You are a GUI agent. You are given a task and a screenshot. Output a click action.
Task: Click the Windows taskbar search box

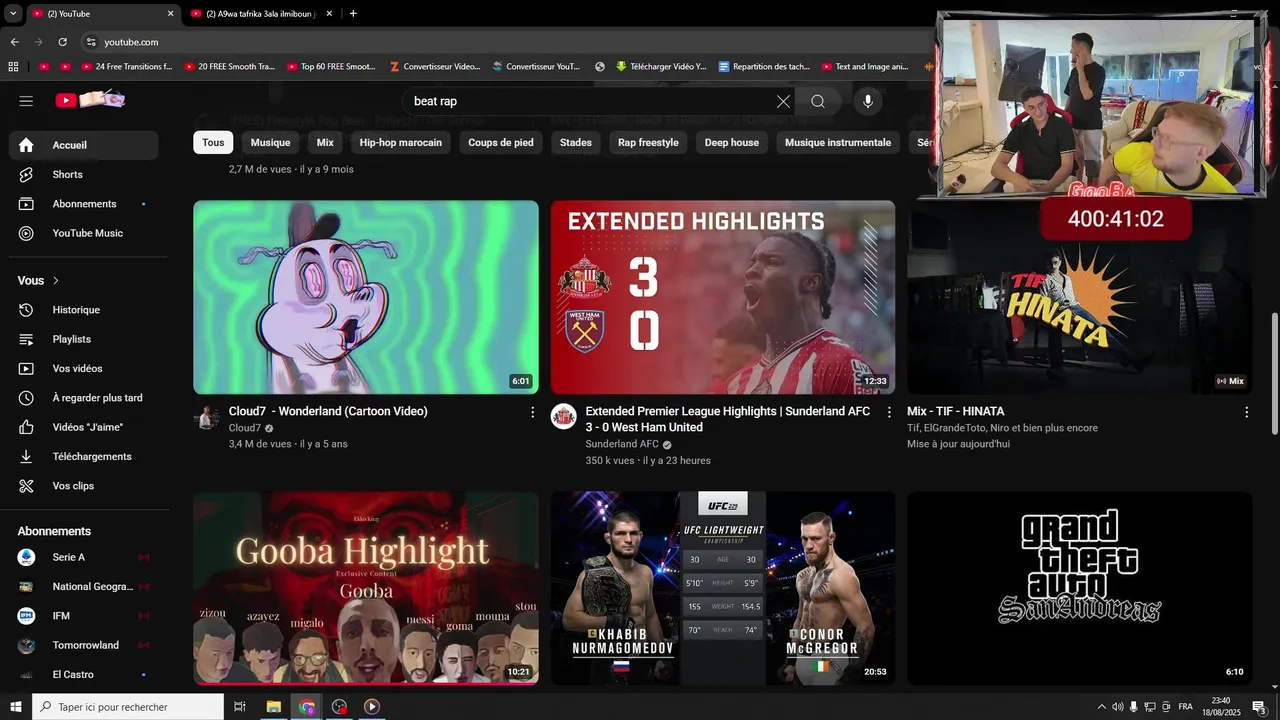click(x=128, y=707)
